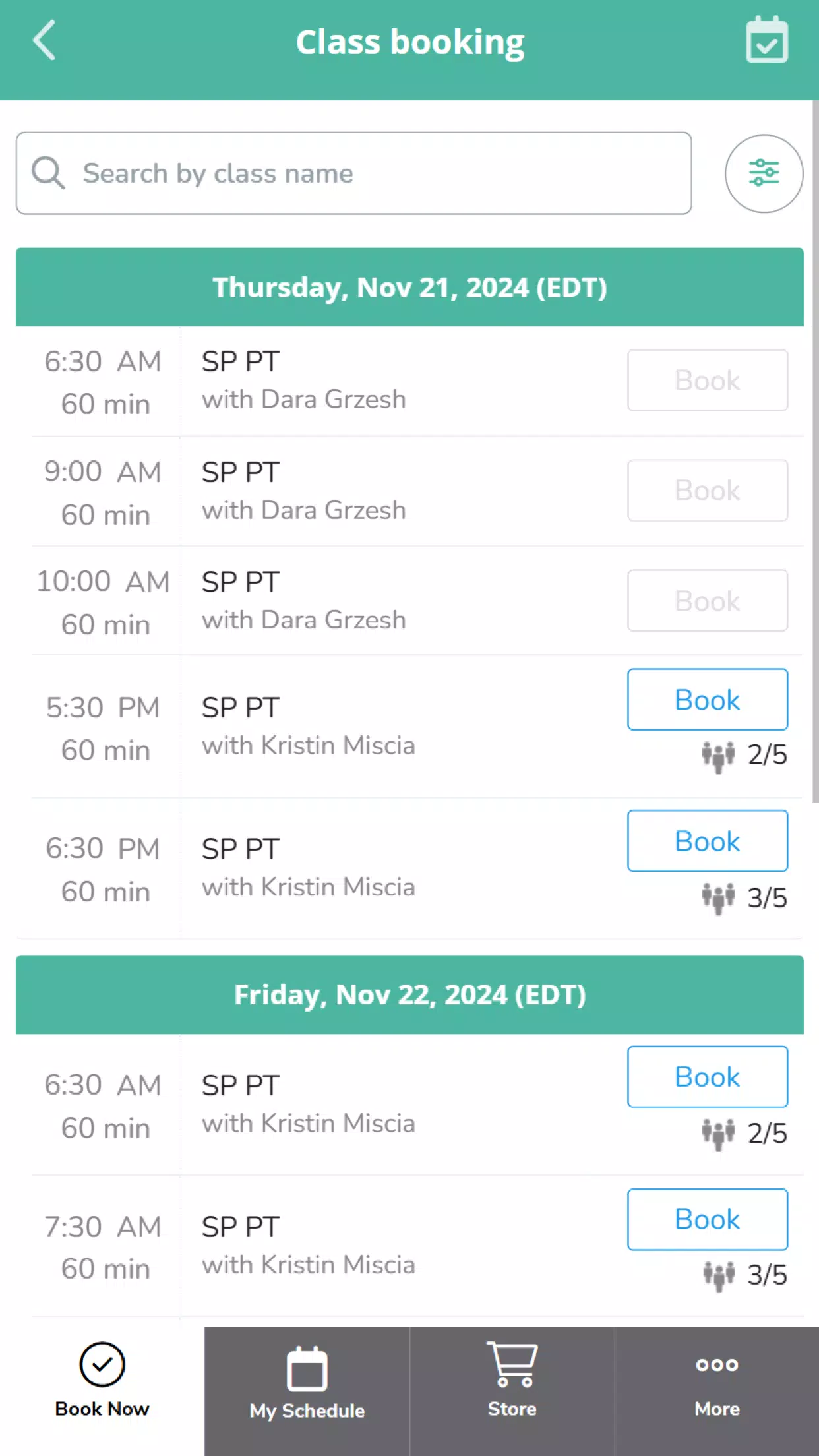Tap the search magnifier icon

48,173
